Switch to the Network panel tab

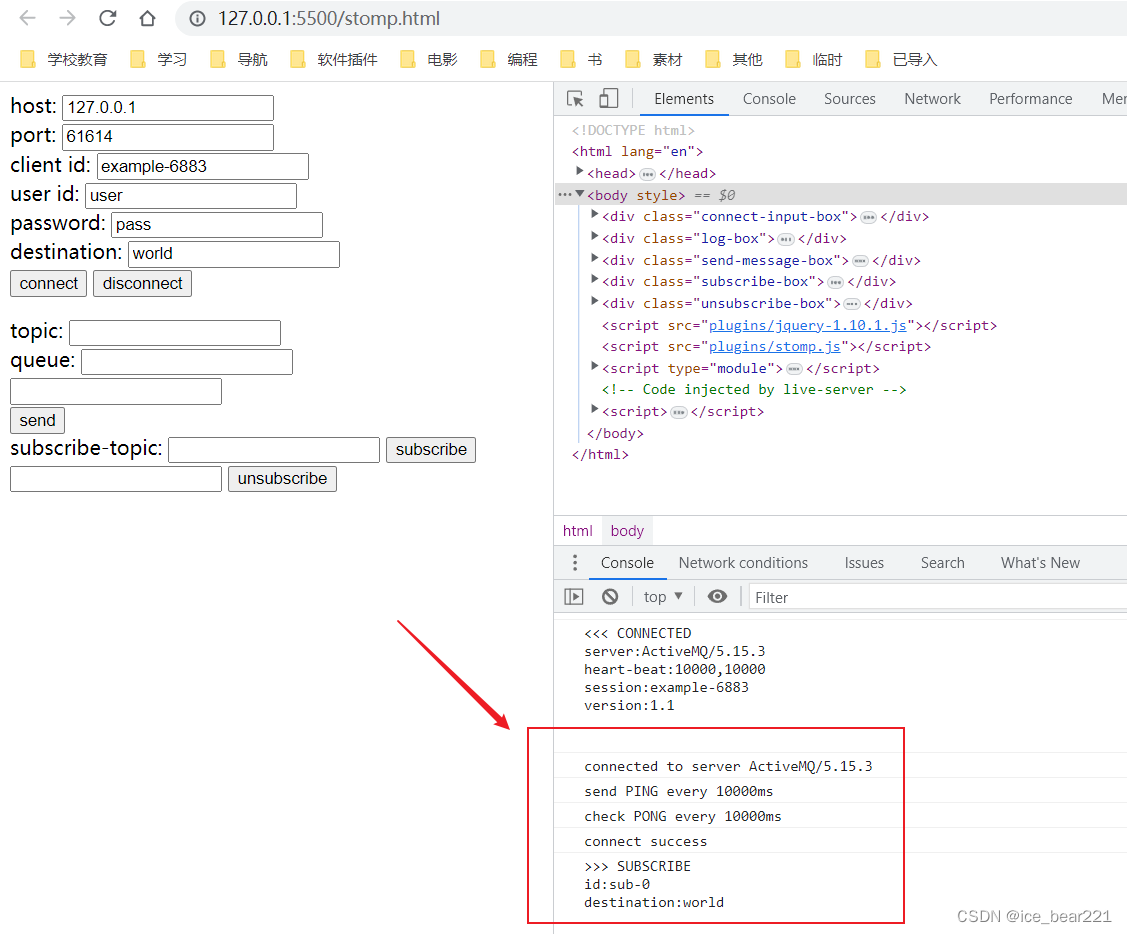[x=932, y=98]
